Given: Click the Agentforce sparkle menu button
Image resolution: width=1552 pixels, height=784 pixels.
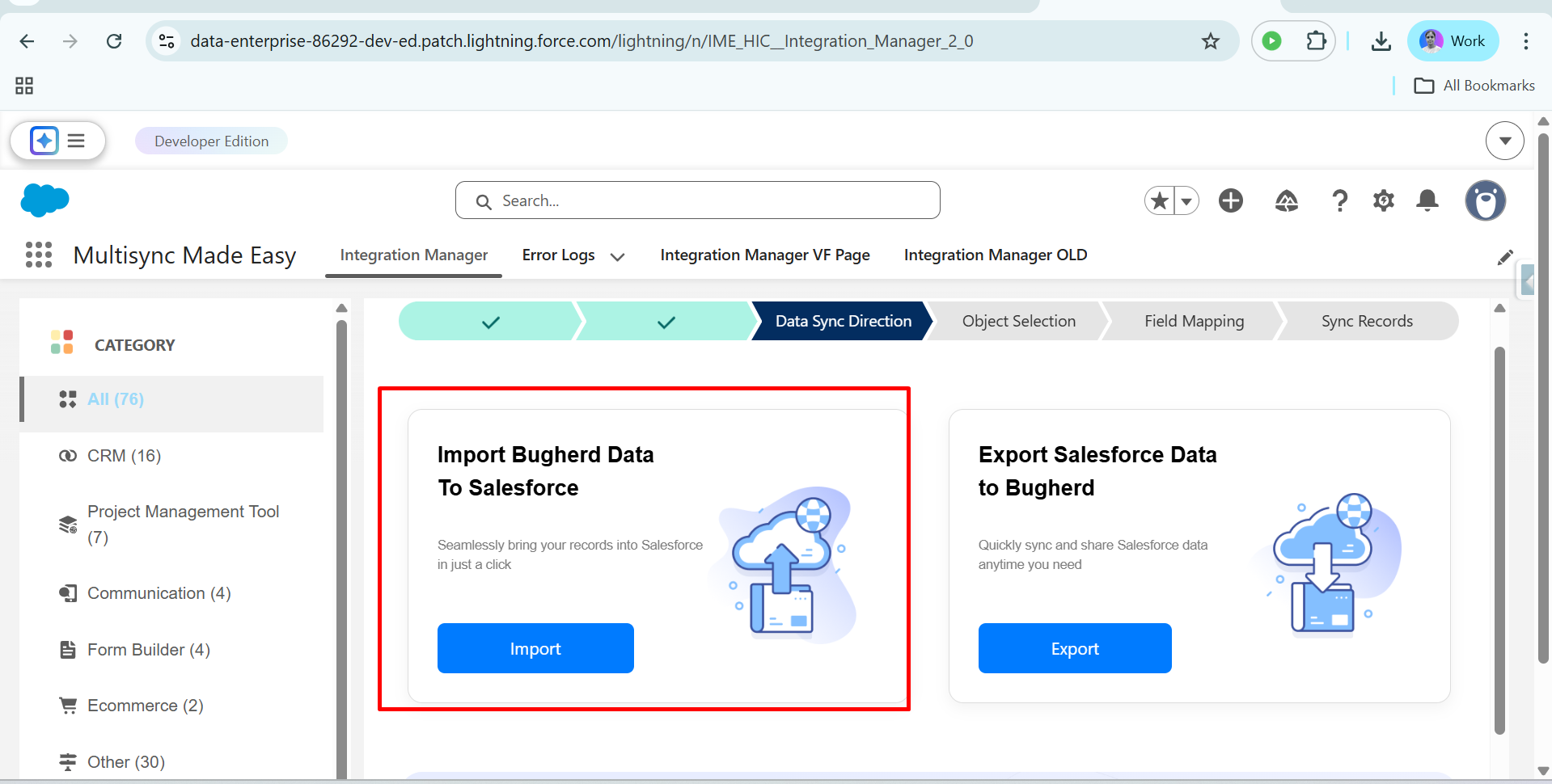Looking at the screenshot, I should click(x=58, y=141).
